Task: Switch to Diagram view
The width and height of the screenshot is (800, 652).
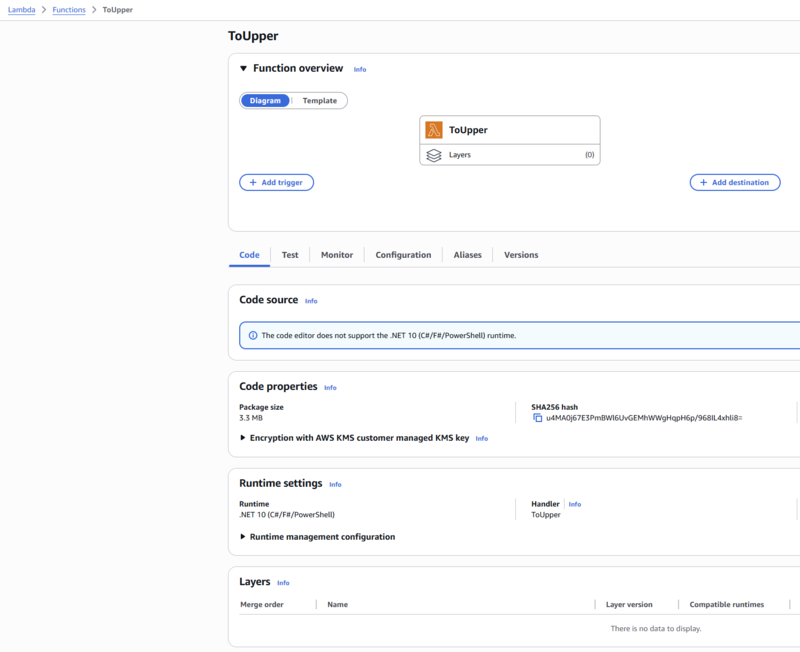Action: tap(265, 101)
